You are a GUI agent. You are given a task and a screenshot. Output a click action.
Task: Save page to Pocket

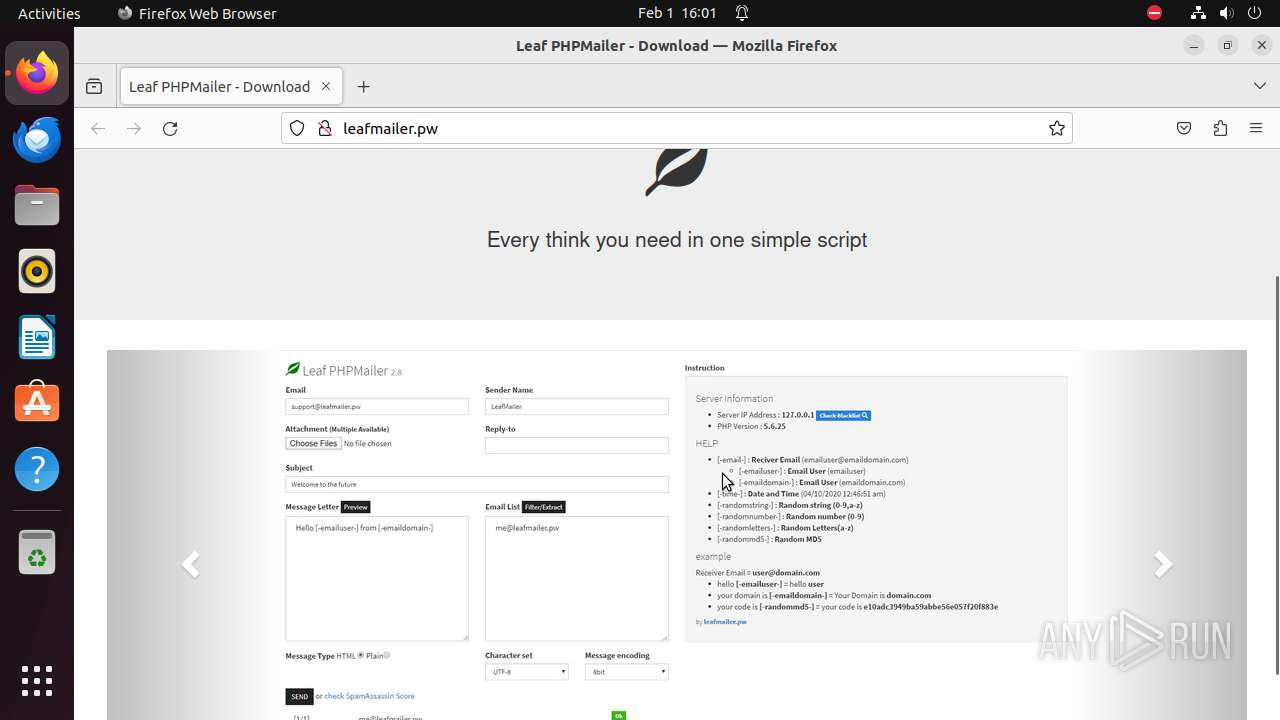[1184, 128]
